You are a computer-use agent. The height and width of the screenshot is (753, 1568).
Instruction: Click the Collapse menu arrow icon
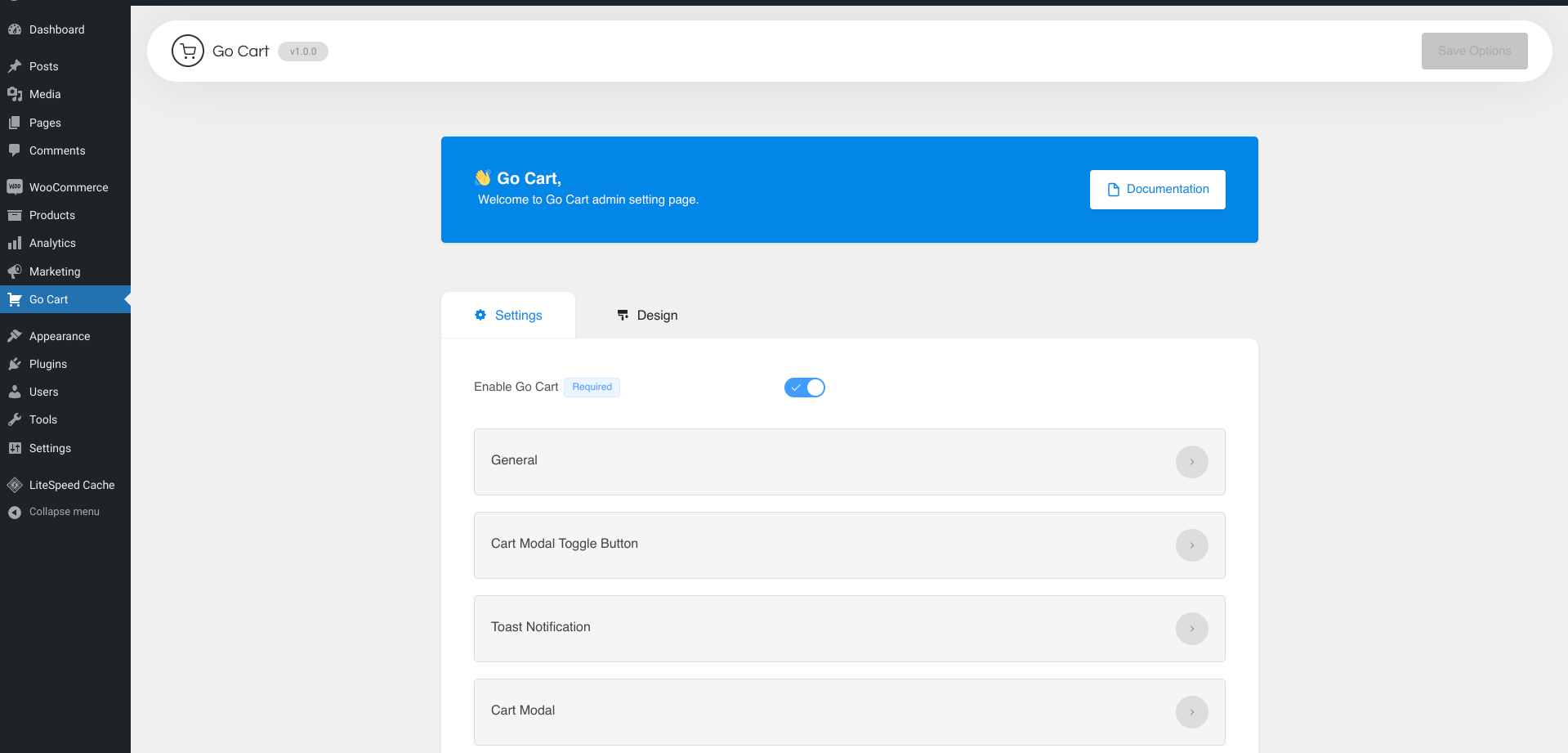click(15, 512)
